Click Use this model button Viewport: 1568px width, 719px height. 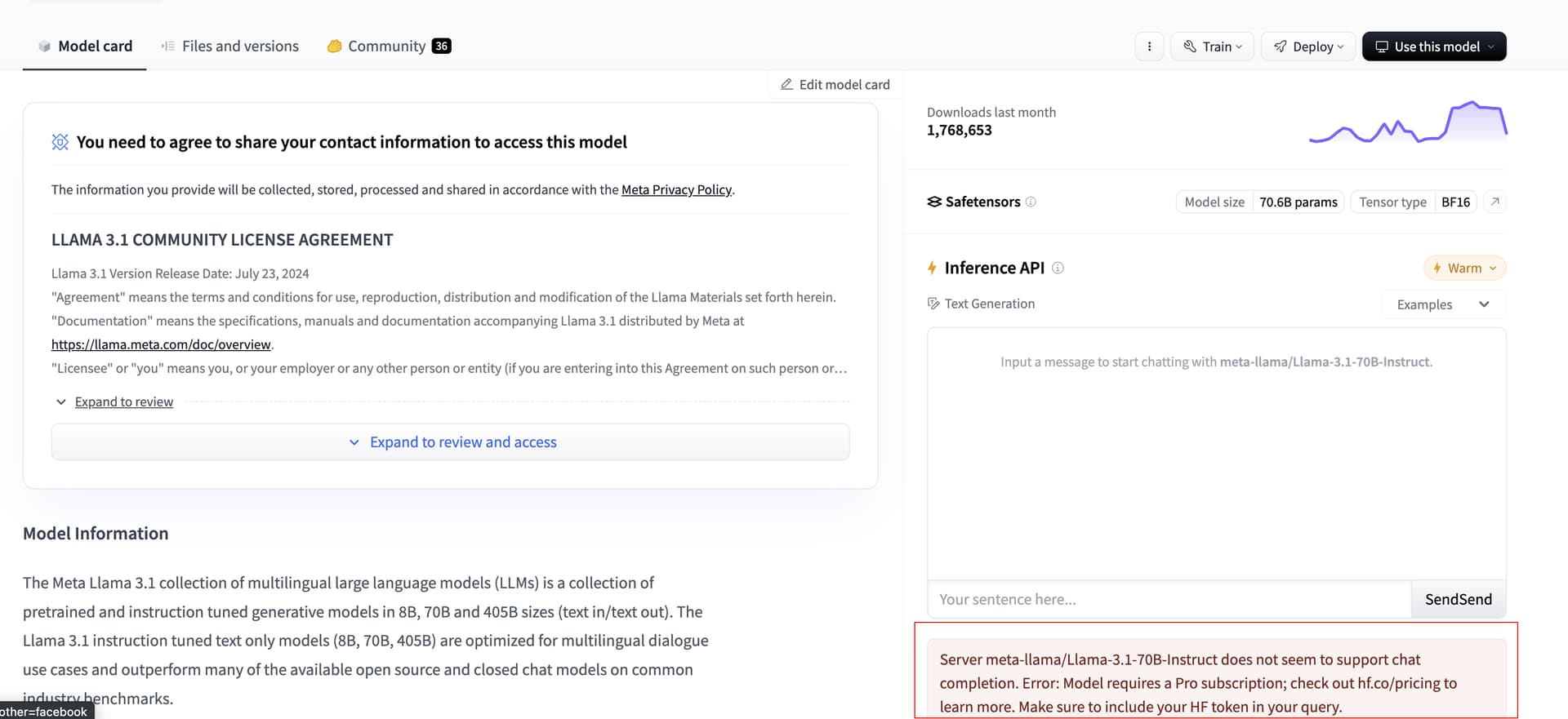point(1434,47)
